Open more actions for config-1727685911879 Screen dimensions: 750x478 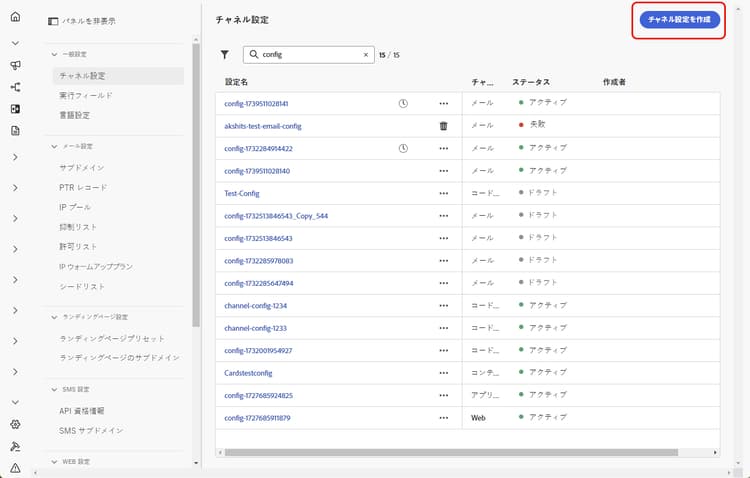click(443, 418)
